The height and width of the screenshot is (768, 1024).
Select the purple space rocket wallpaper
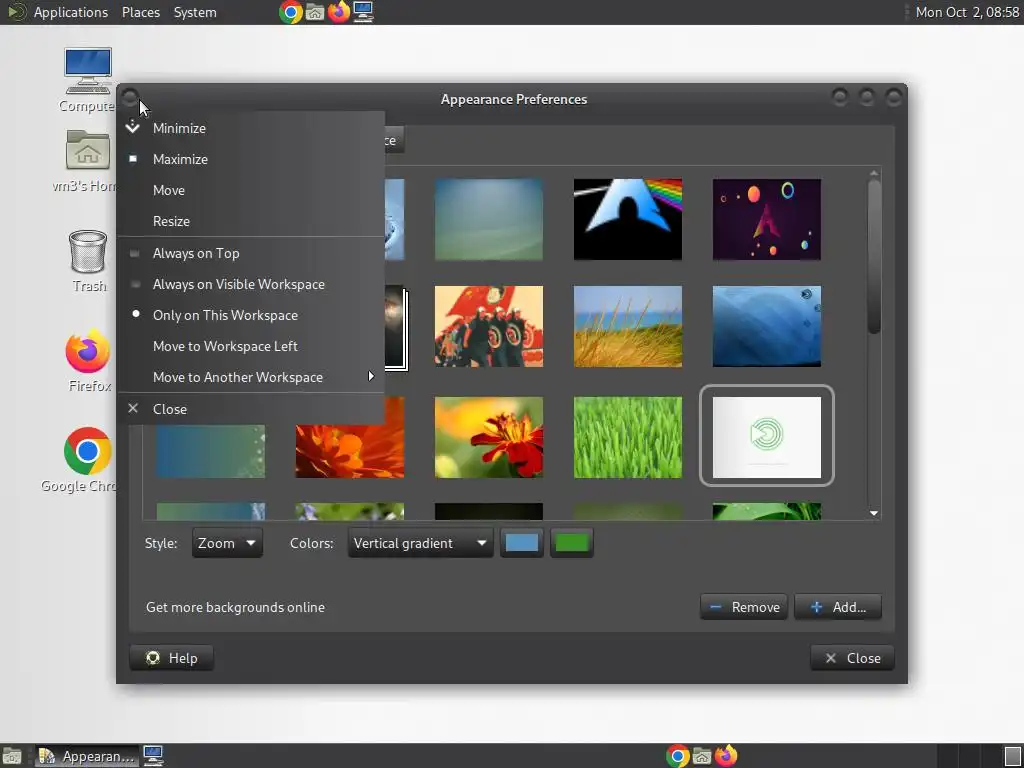click(767, 219)
